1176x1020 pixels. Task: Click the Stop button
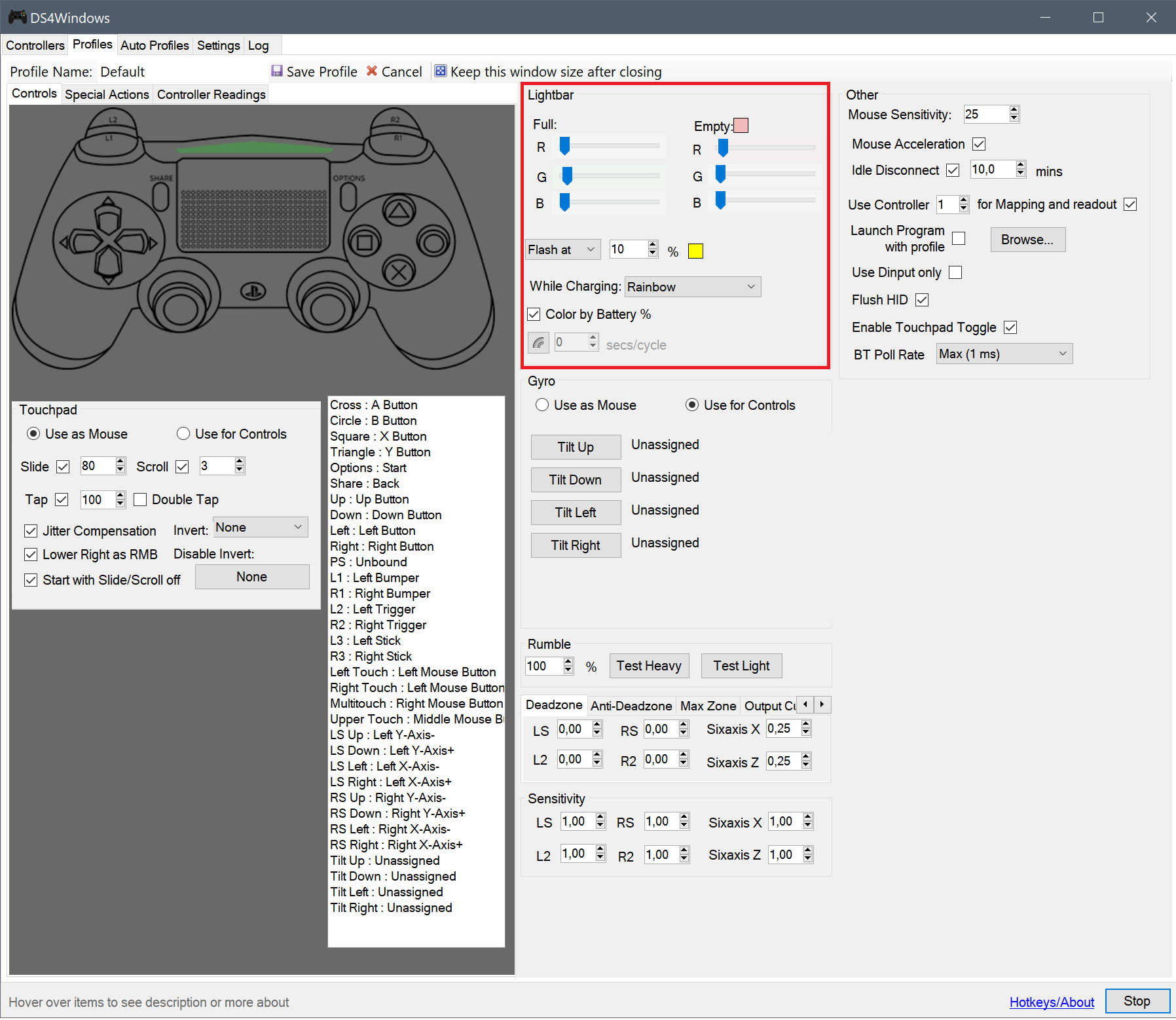pos(1137,1001)
